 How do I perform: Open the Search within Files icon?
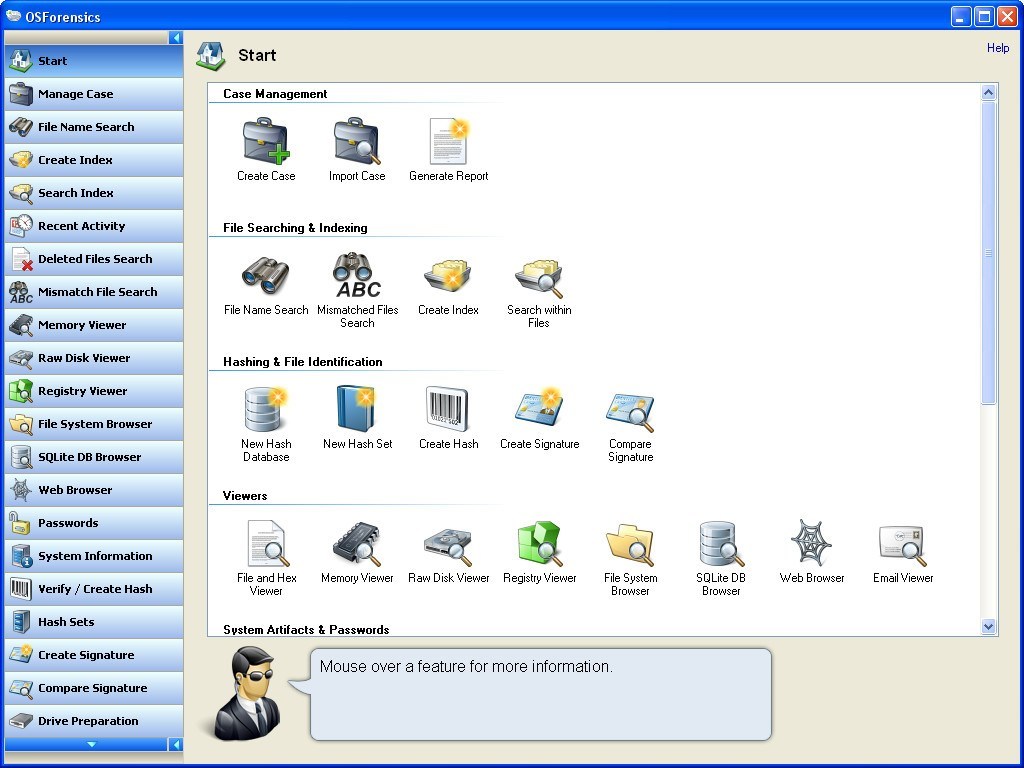coord(539,277)
